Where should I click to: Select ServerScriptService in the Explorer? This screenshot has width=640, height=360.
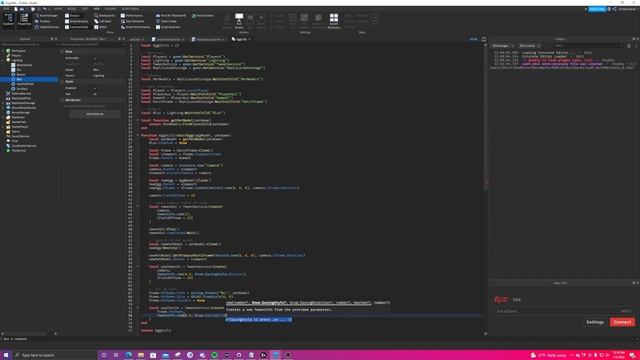24,108
